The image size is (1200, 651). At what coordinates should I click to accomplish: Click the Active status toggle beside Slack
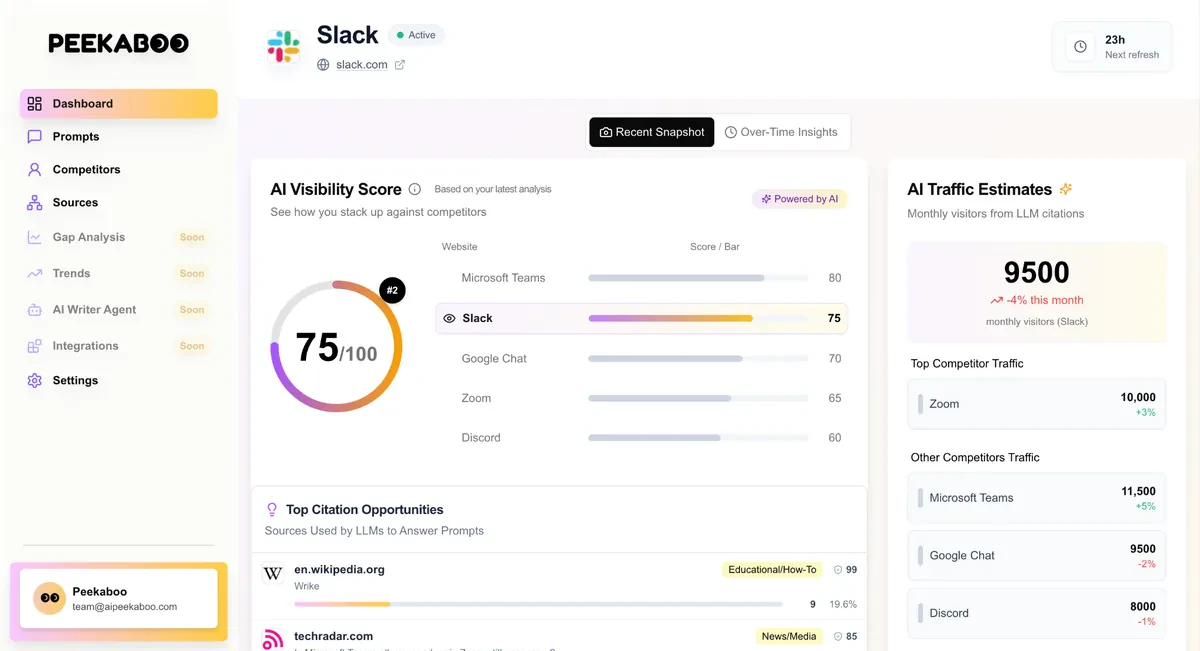(x=416, y=34)
